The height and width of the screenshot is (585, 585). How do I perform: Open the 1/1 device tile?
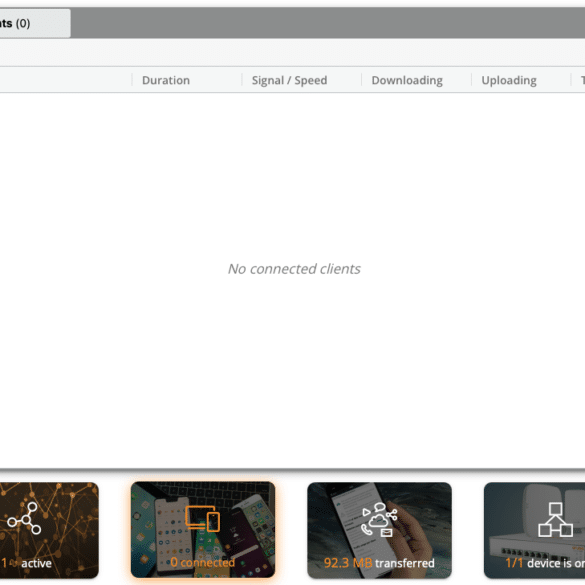pos(534,530)
